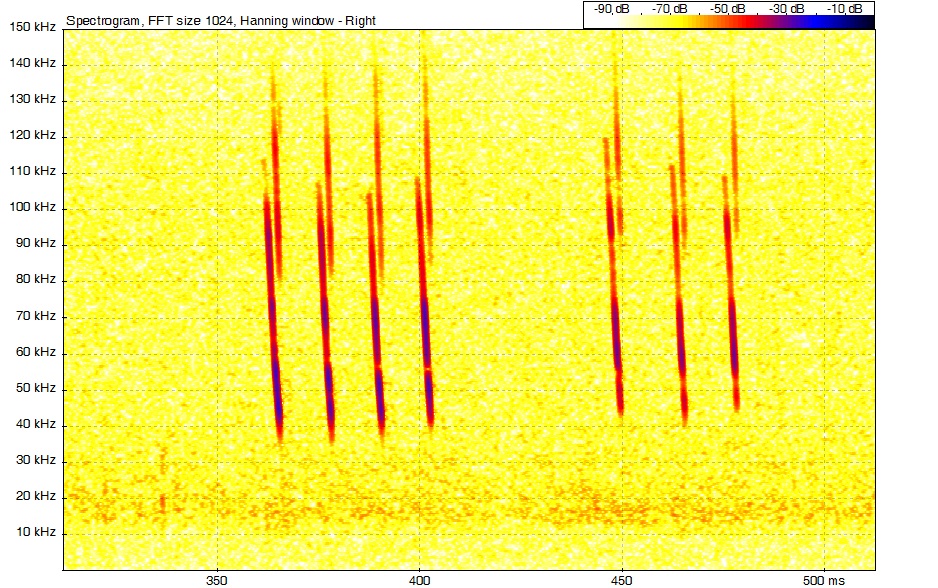This screenshot has height=588, width=938.
Task: Click the -90 dB legend label
Action: (x=611, y=9)
